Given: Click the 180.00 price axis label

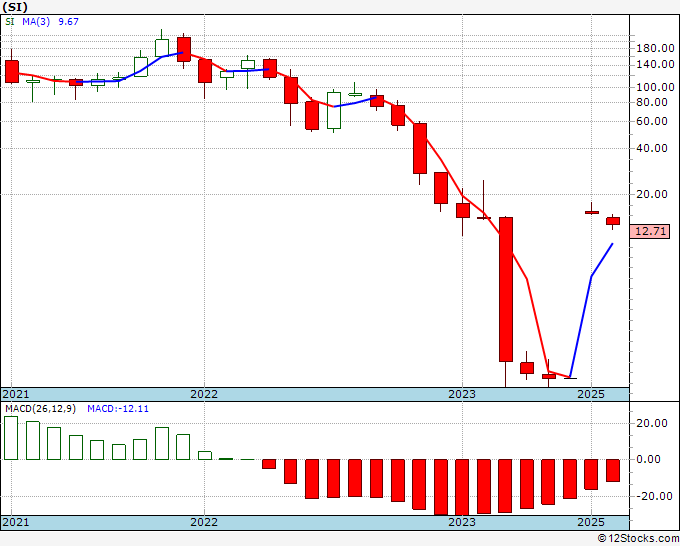Looking at the screenshot, I should (x=655, y=48).
